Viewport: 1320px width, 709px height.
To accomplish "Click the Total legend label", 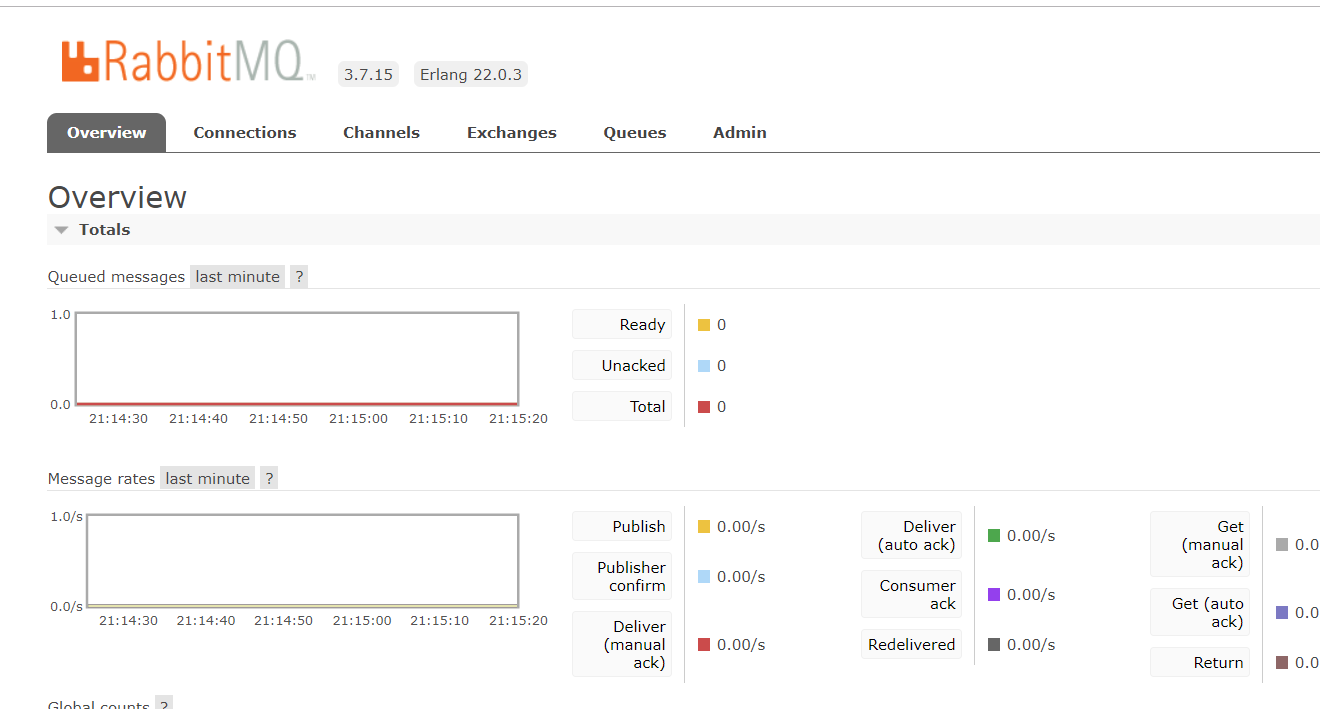I will click(x=622, y=406).
